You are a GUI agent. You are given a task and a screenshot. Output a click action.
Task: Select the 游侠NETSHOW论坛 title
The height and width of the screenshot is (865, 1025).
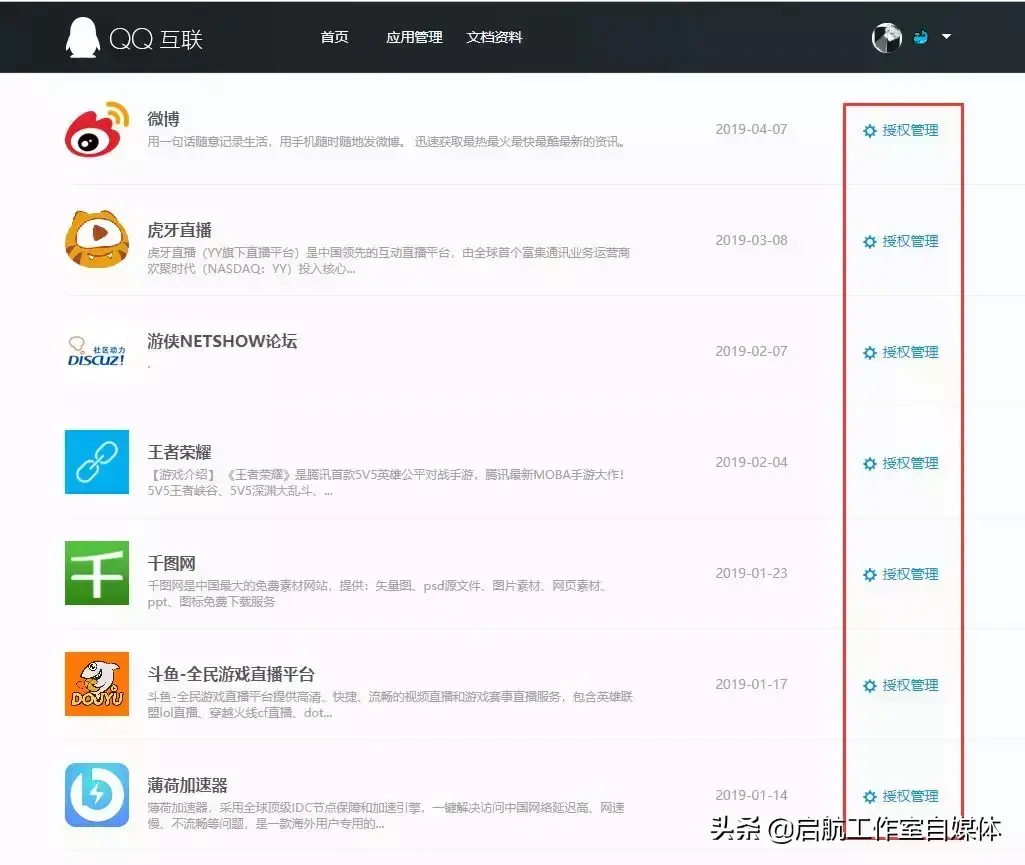[x=222, y=341]
